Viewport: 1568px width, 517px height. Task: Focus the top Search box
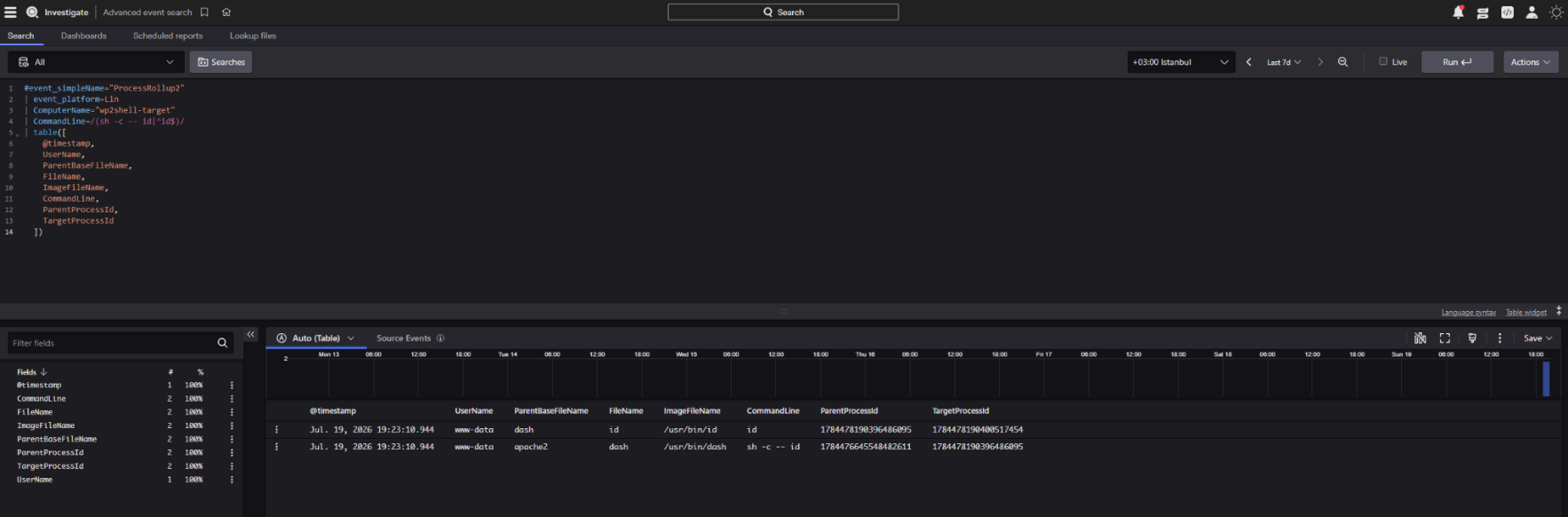(x=783, y=12)
